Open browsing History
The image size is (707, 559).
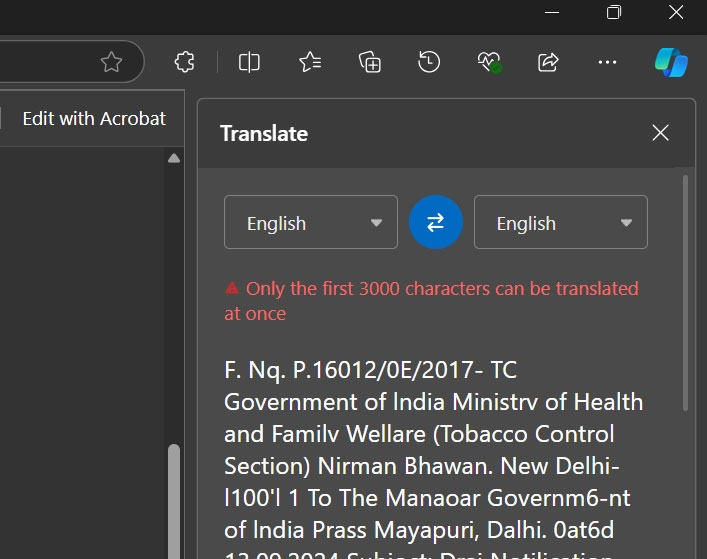coord(429,62)
